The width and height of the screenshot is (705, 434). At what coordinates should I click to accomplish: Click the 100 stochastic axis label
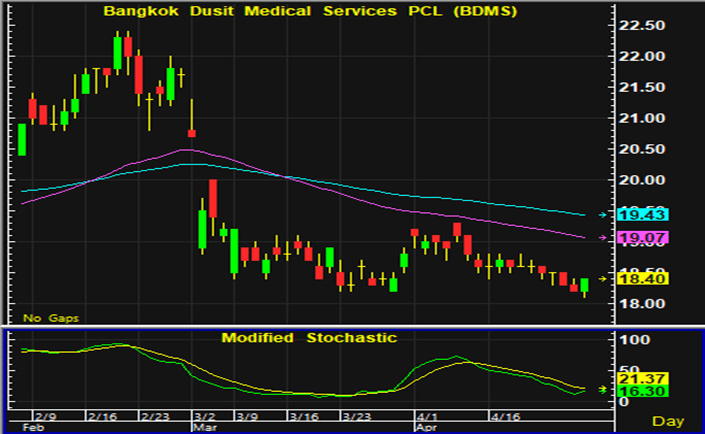(x=634, y=340)
